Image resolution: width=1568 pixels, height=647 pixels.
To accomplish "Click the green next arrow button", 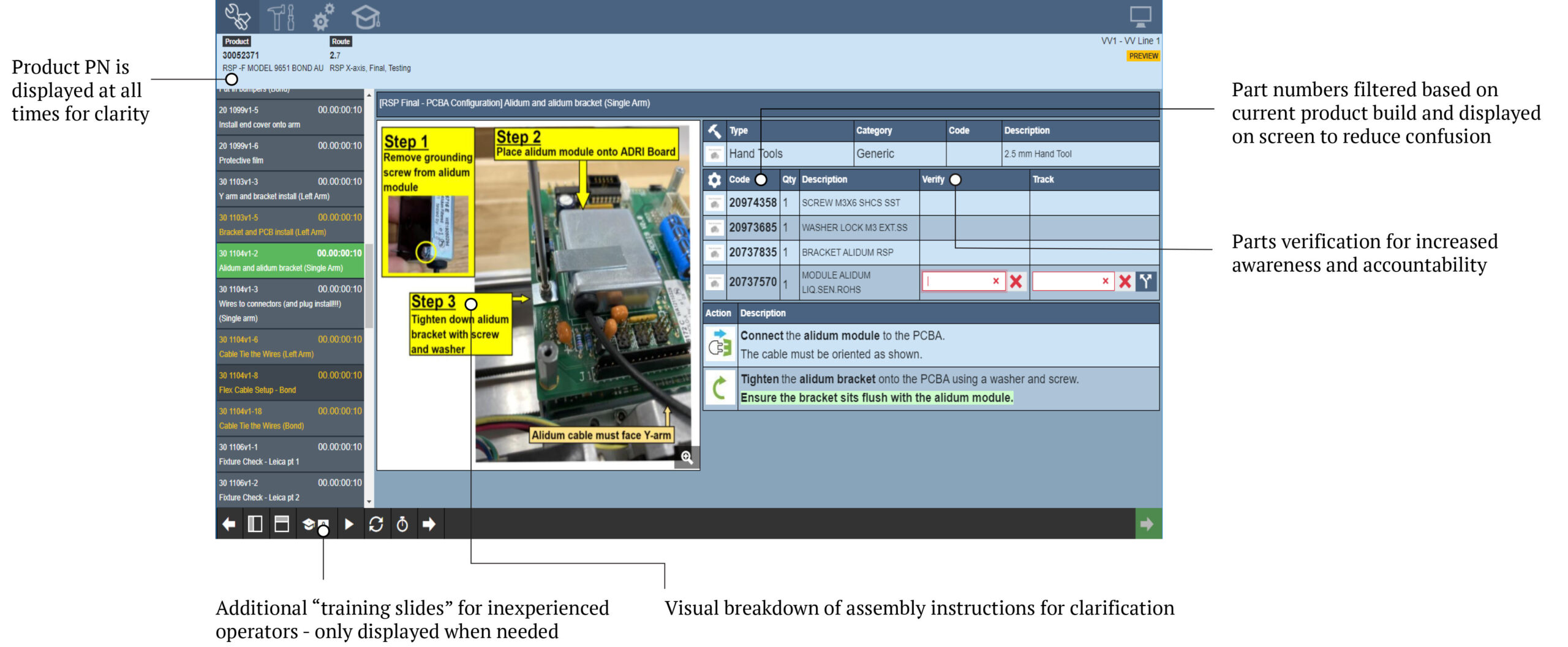I will (1148, 524).
